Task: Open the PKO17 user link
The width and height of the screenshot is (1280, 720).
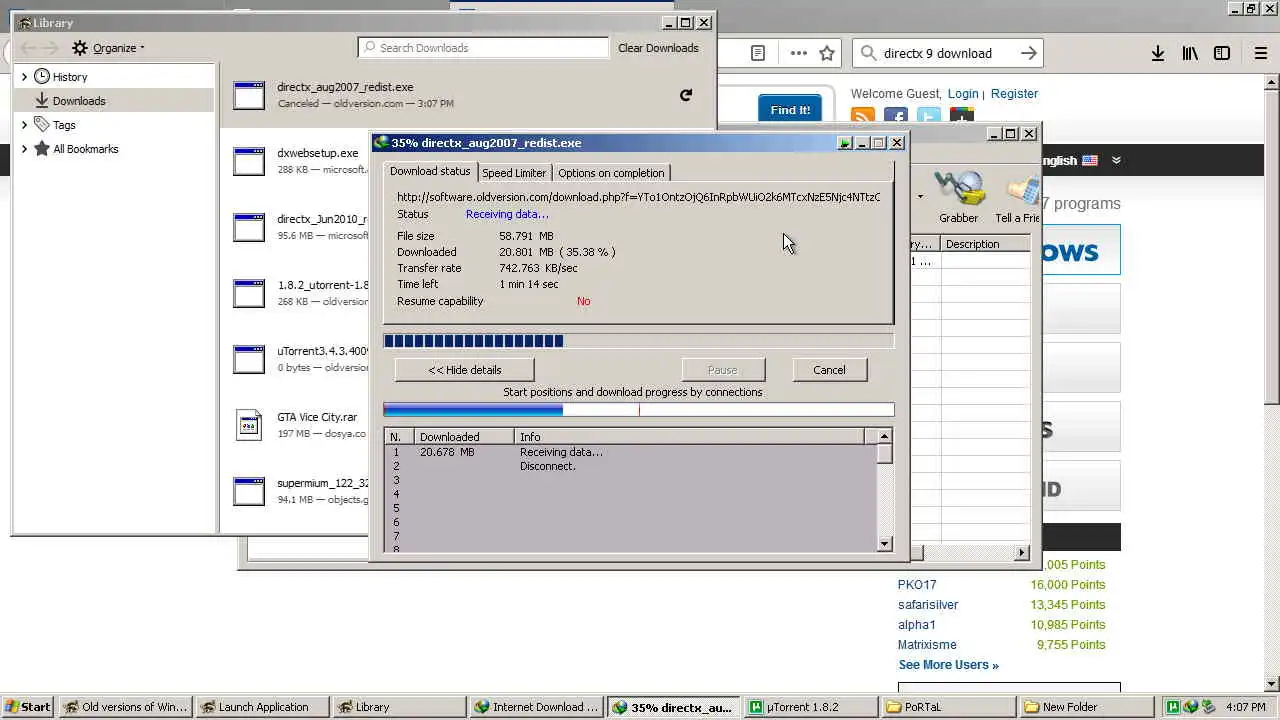Action: click(917, 585)
